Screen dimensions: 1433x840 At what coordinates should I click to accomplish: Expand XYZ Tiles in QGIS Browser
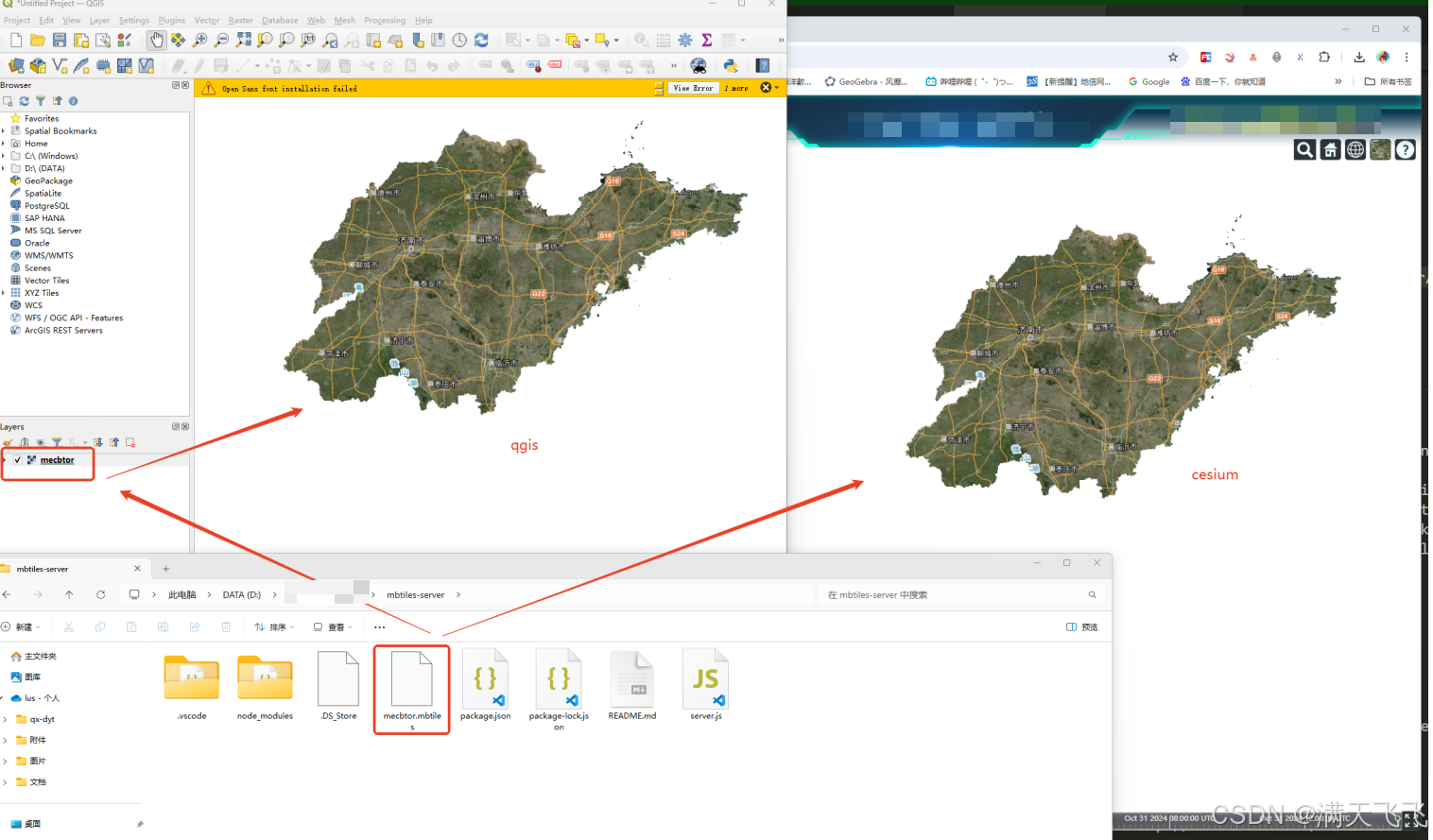(x=4, y=293)
